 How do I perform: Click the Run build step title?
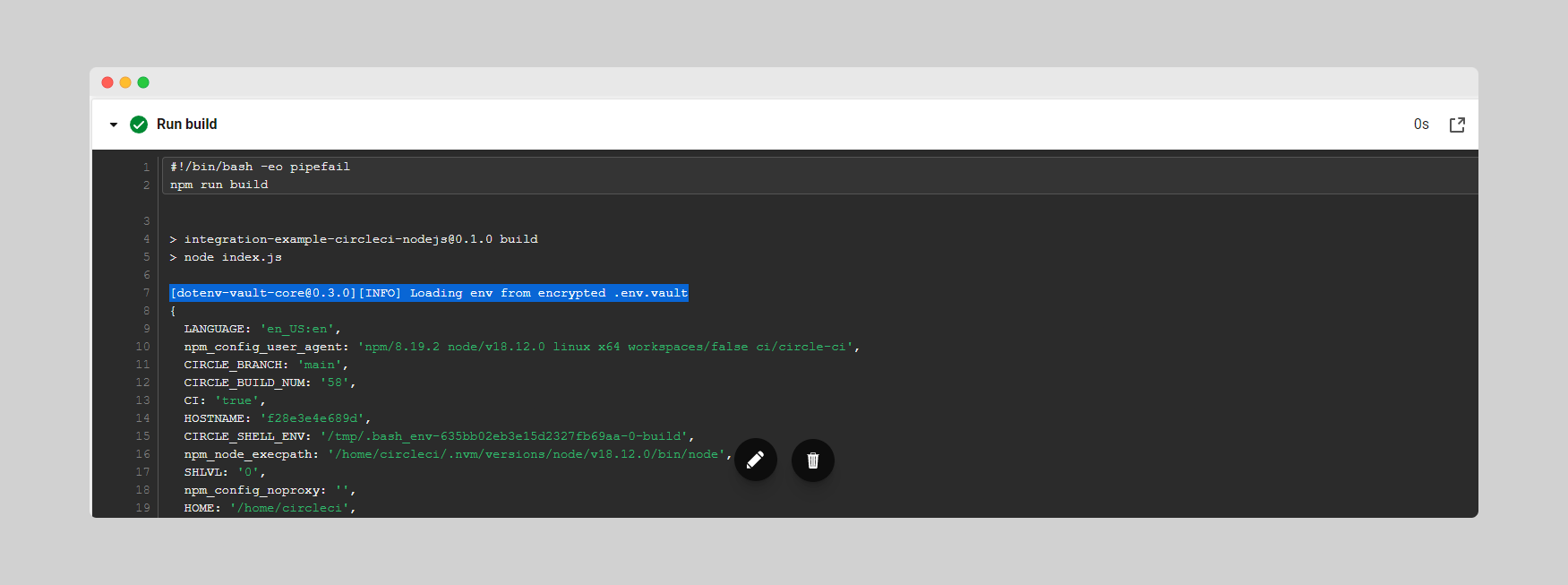click(x=186, y=125)
